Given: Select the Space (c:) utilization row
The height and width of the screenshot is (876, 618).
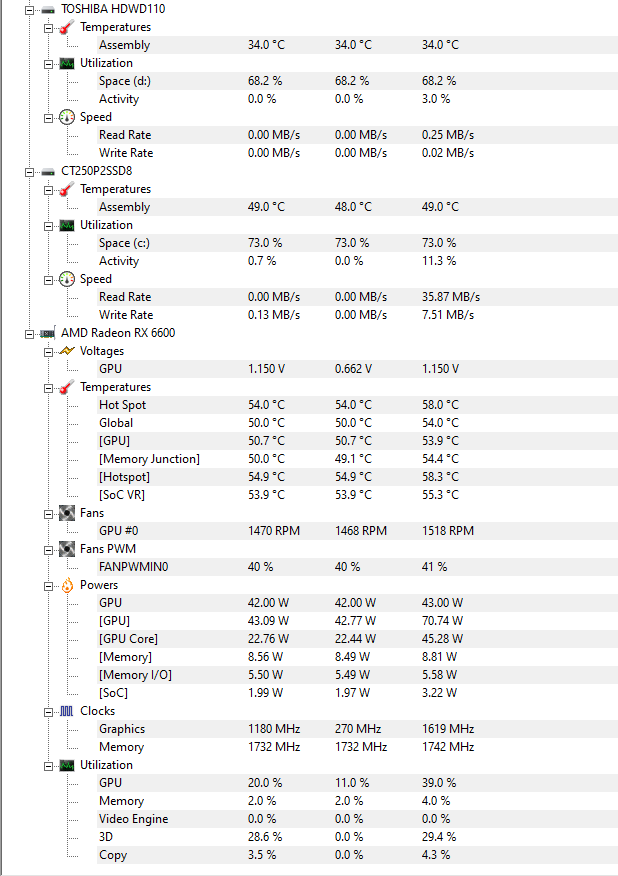Looking at the screenshot, I should [358, 243].
